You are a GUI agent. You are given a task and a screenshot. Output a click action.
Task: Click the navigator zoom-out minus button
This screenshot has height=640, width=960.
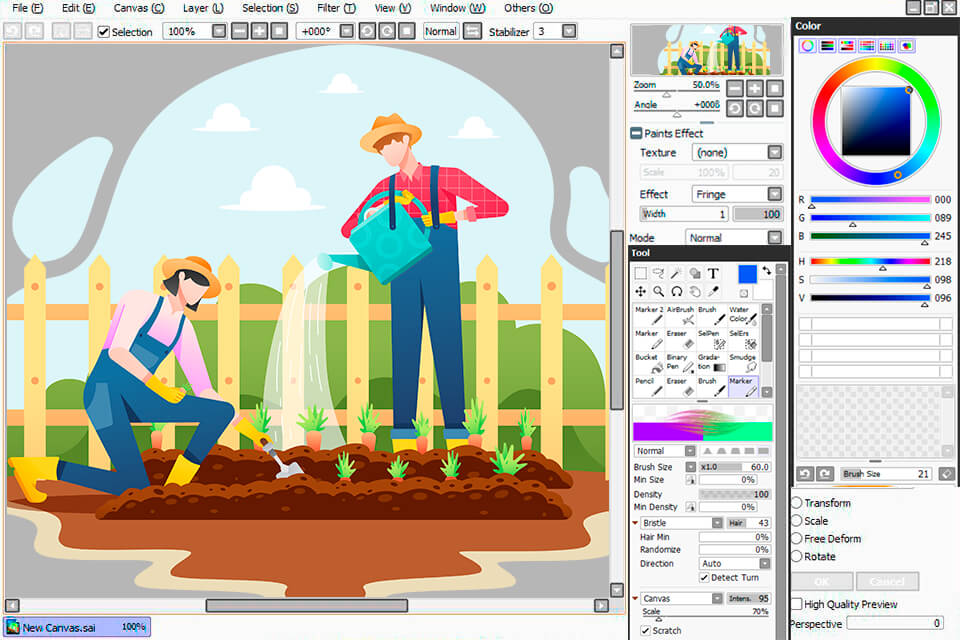tap(735, 88)
